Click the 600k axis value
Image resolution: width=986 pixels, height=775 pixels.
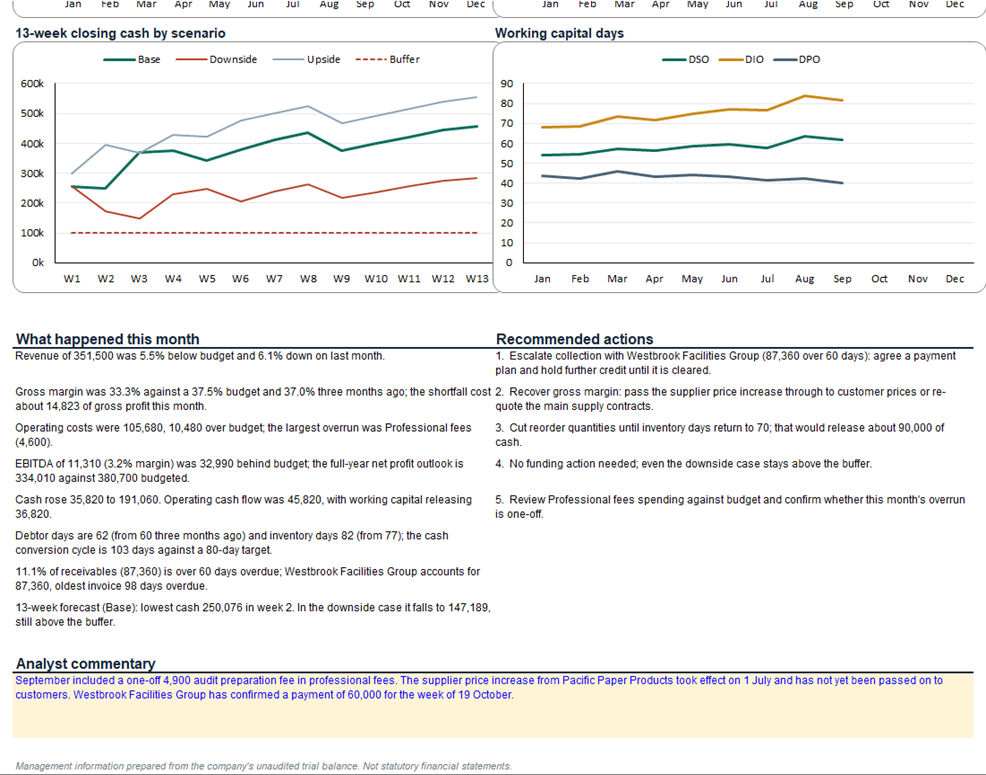click(33, 84)
